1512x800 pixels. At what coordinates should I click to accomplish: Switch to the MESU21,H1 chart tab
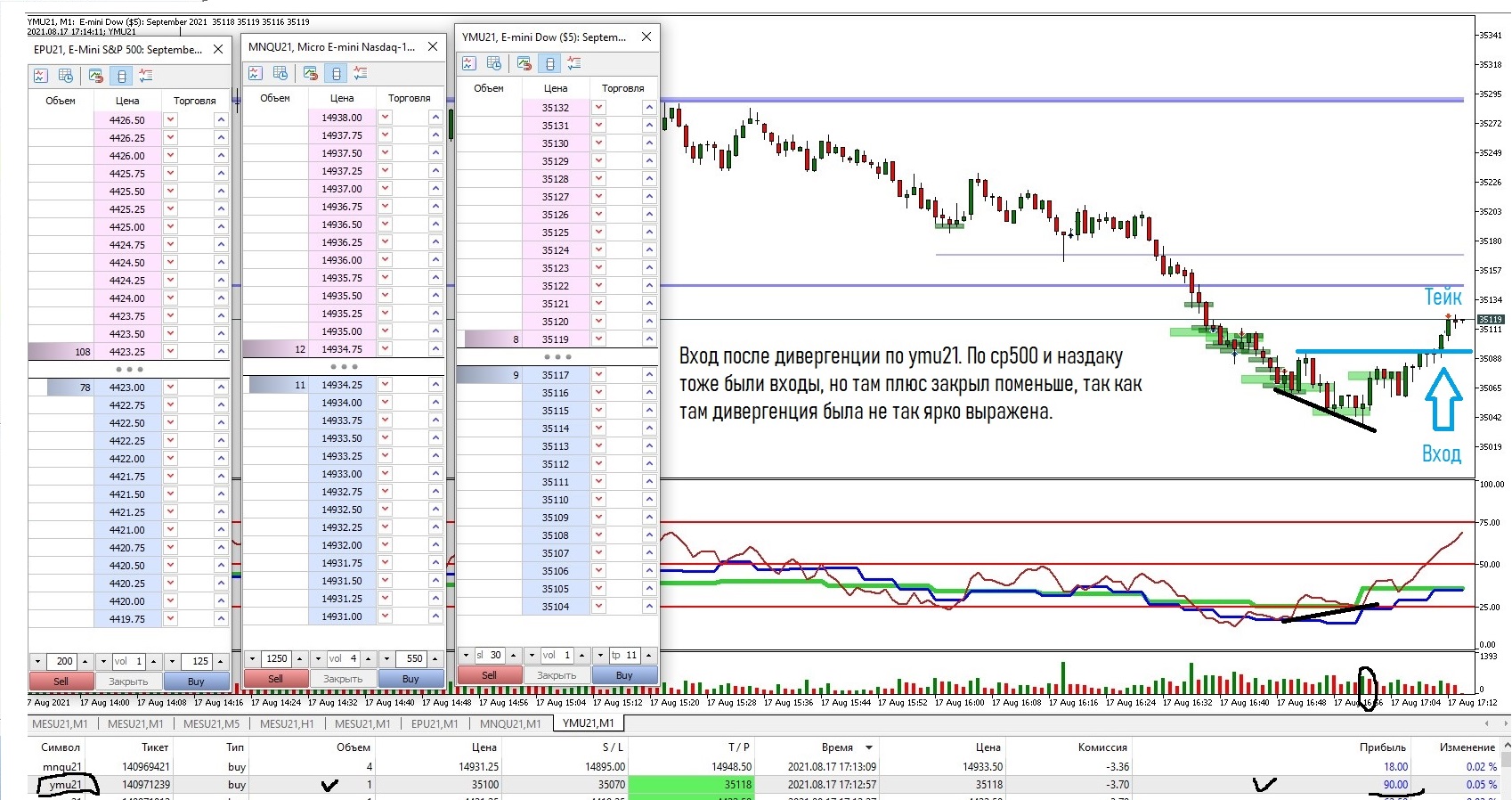[x=287, y=723]
